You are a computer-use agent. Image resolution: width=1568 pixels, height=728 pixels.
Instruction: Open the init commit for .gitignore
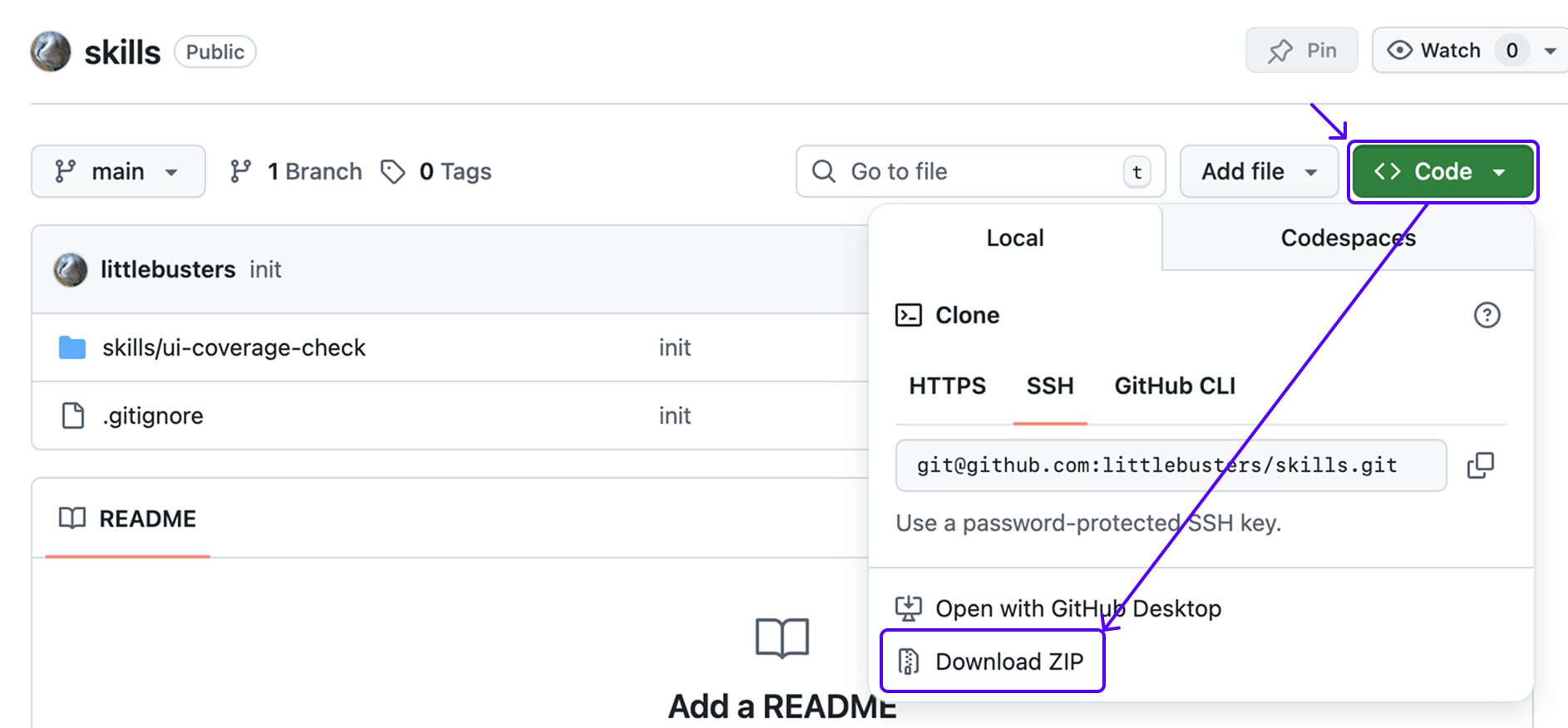(675, 416)
